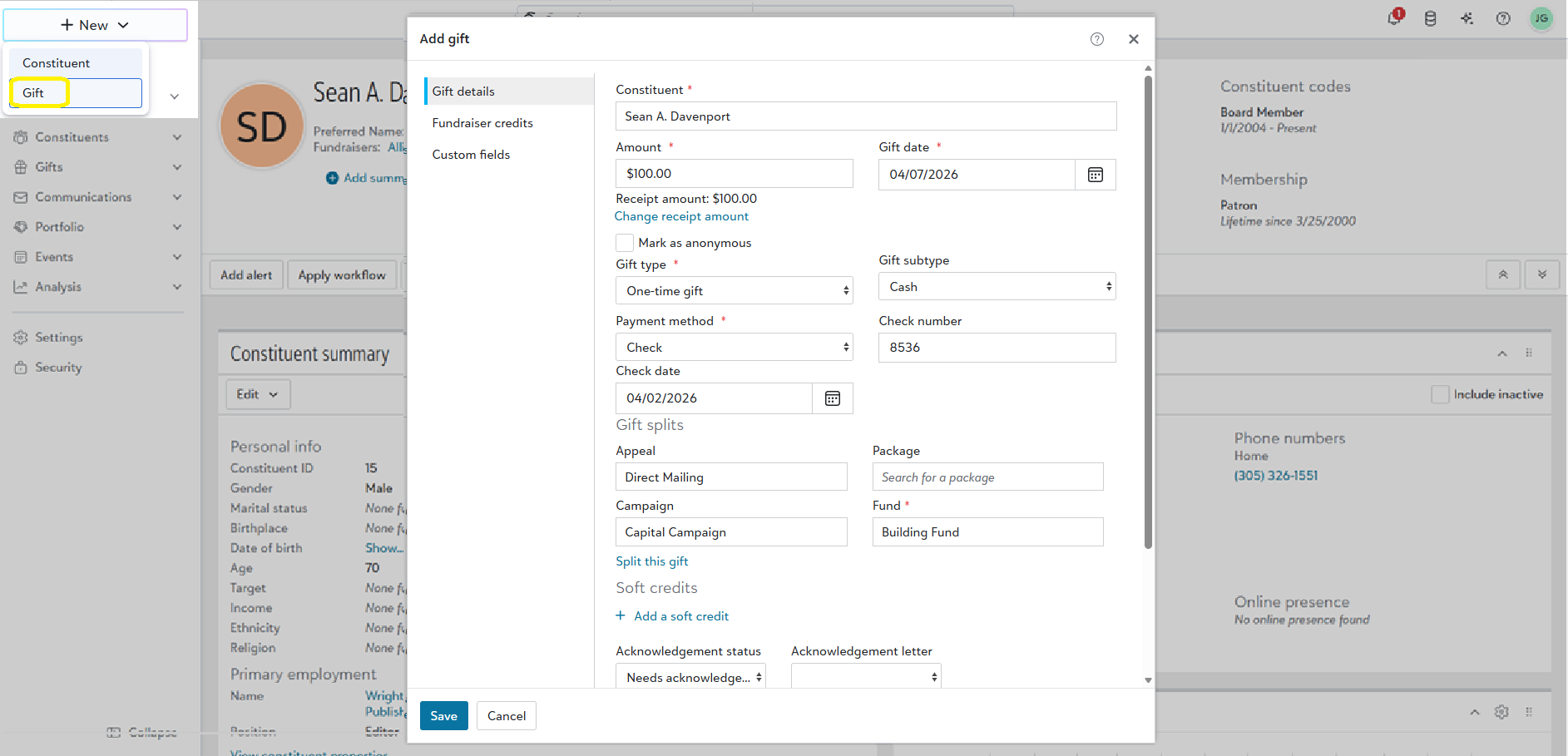The width and height of the screenshot is (1568, 756).
Task: Switch to the Fundraiser credits tab
Action: coord(482,123)
